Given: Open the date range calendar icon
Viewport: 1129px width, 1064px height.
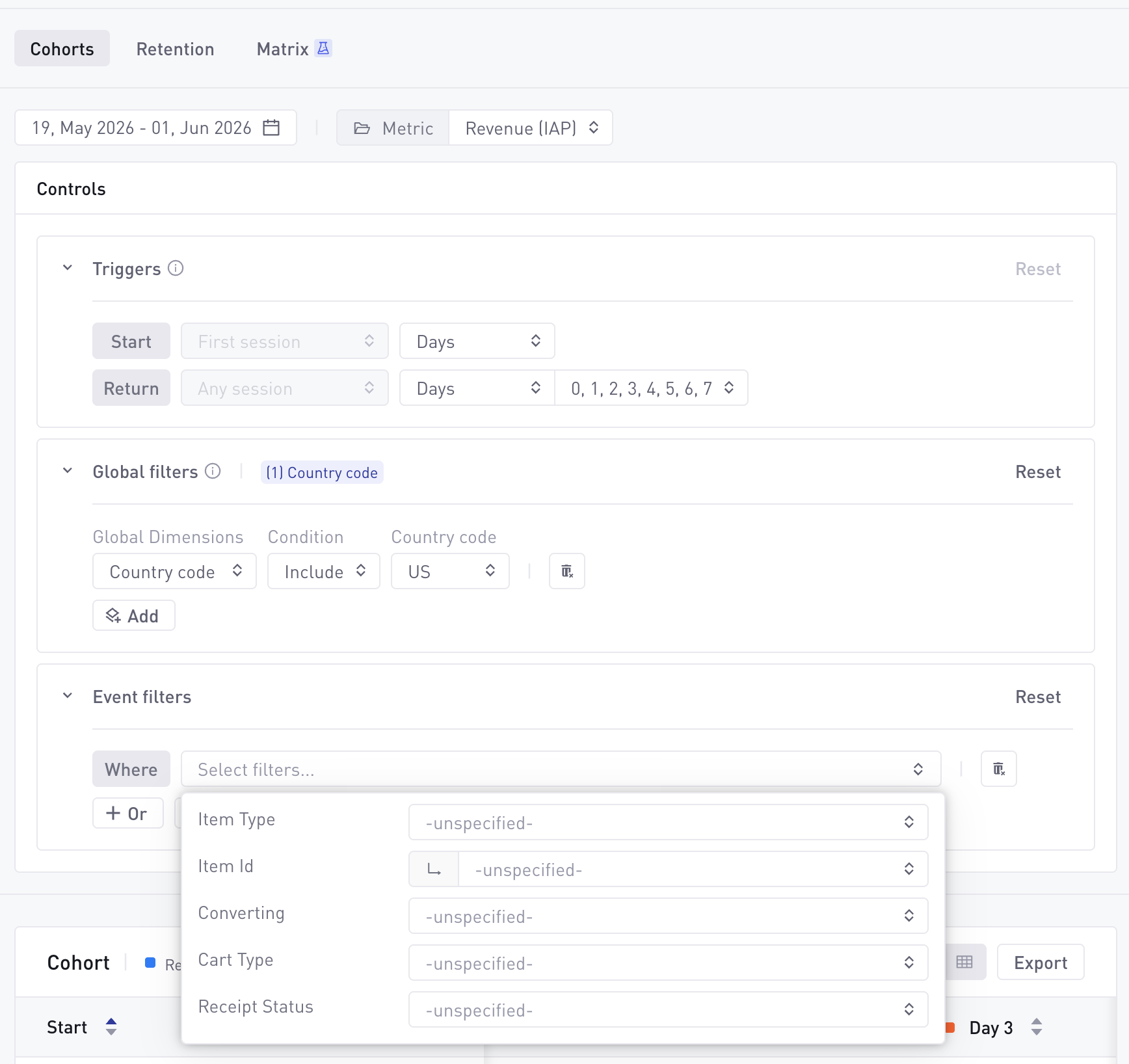Looking at the screenshot, I should pos(271,127).
